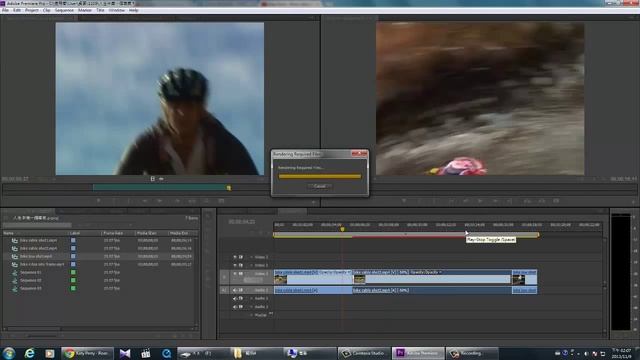This screenshot has width=640, height=360.
Task: Click Export Frame icon in Program monitor
Action: (x=556, y=201)
